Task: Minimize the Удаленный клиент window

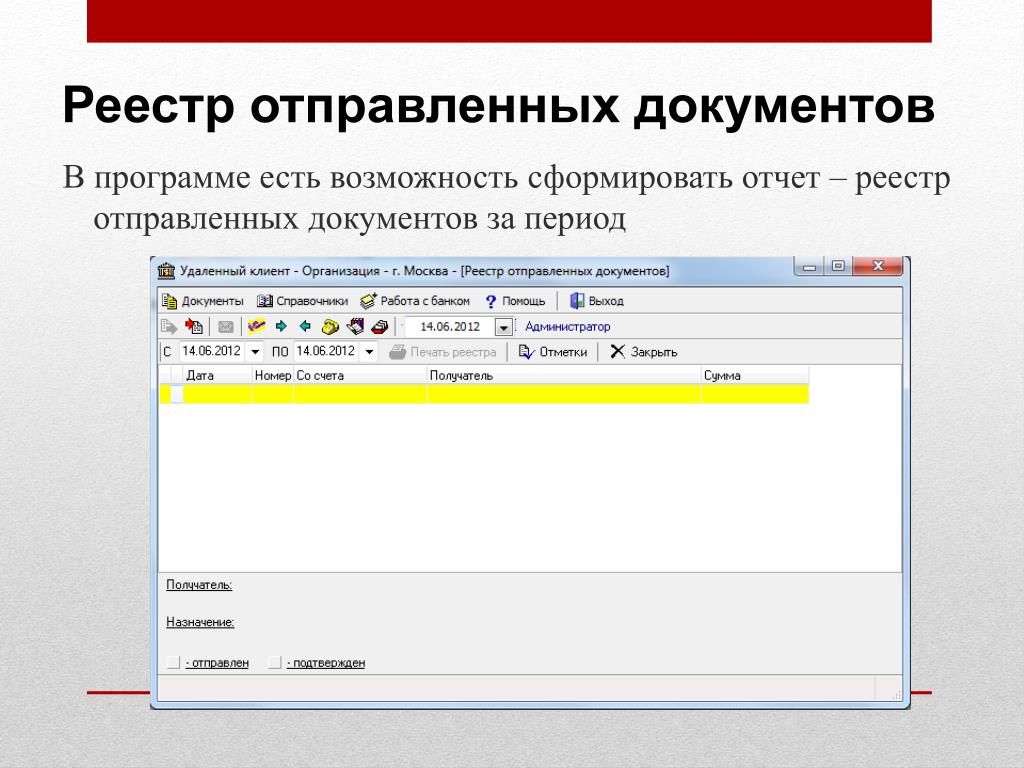Action: [810, 266]
